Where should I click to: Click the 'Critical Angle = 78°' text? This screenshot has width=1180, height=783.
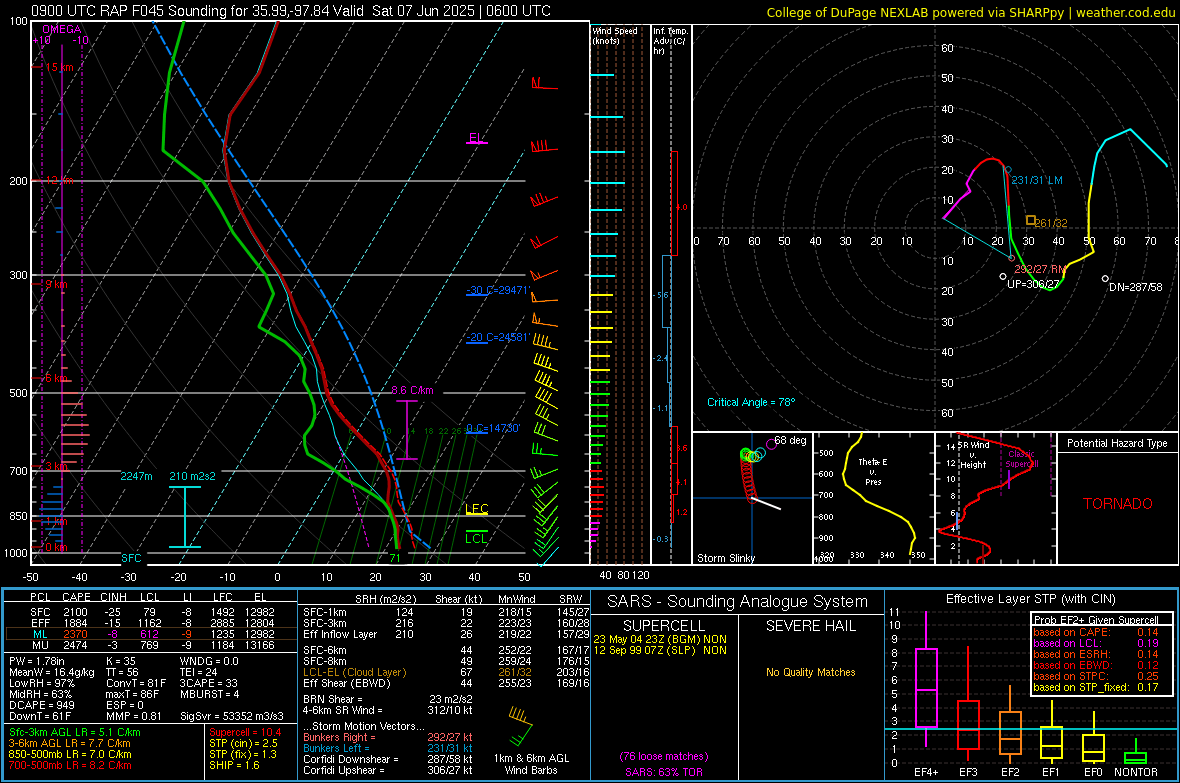click(x=751, y=403)
